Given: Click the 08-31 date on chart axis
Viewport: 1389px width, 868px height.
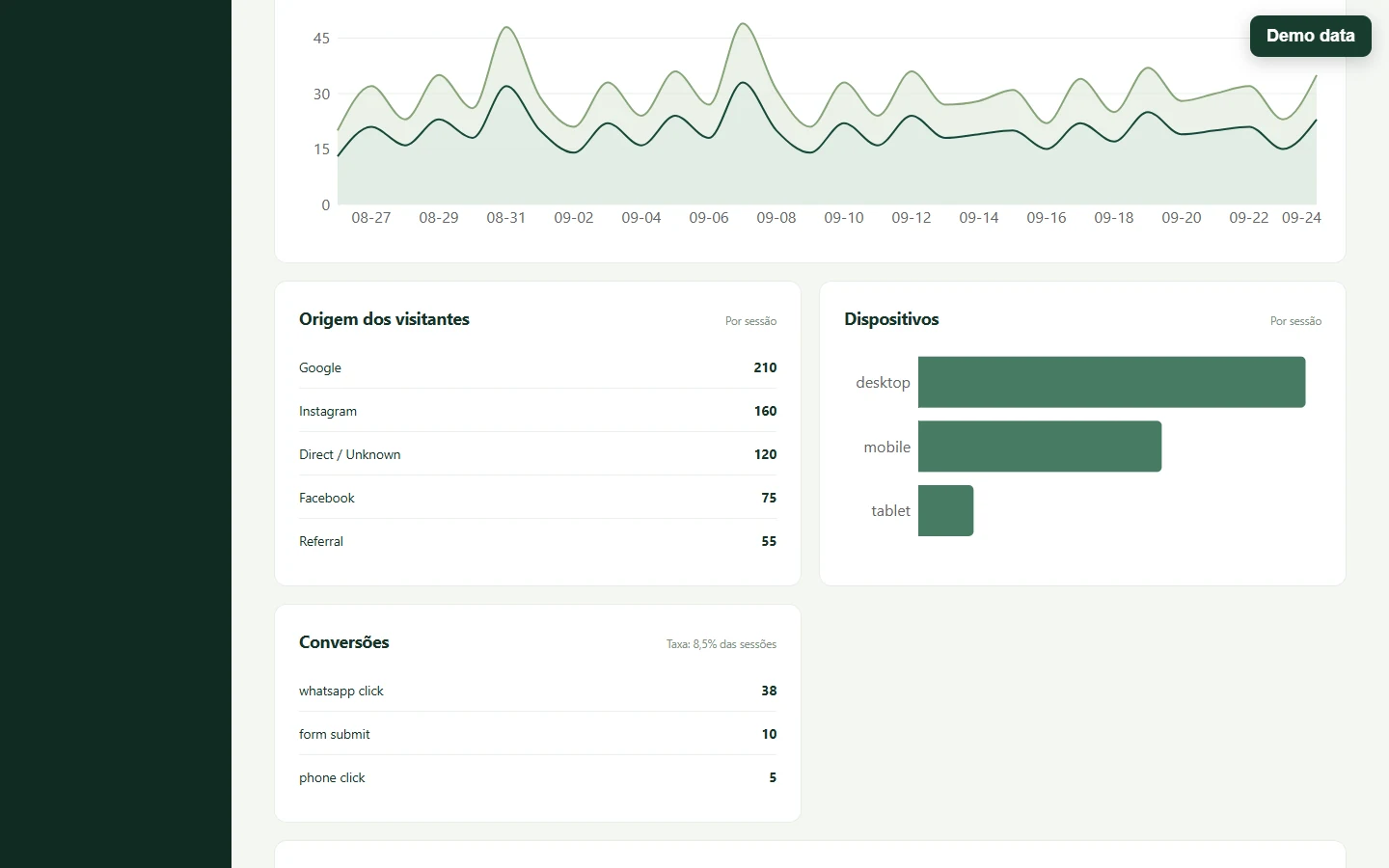Looking at the screenshot, I should [506, 218].
